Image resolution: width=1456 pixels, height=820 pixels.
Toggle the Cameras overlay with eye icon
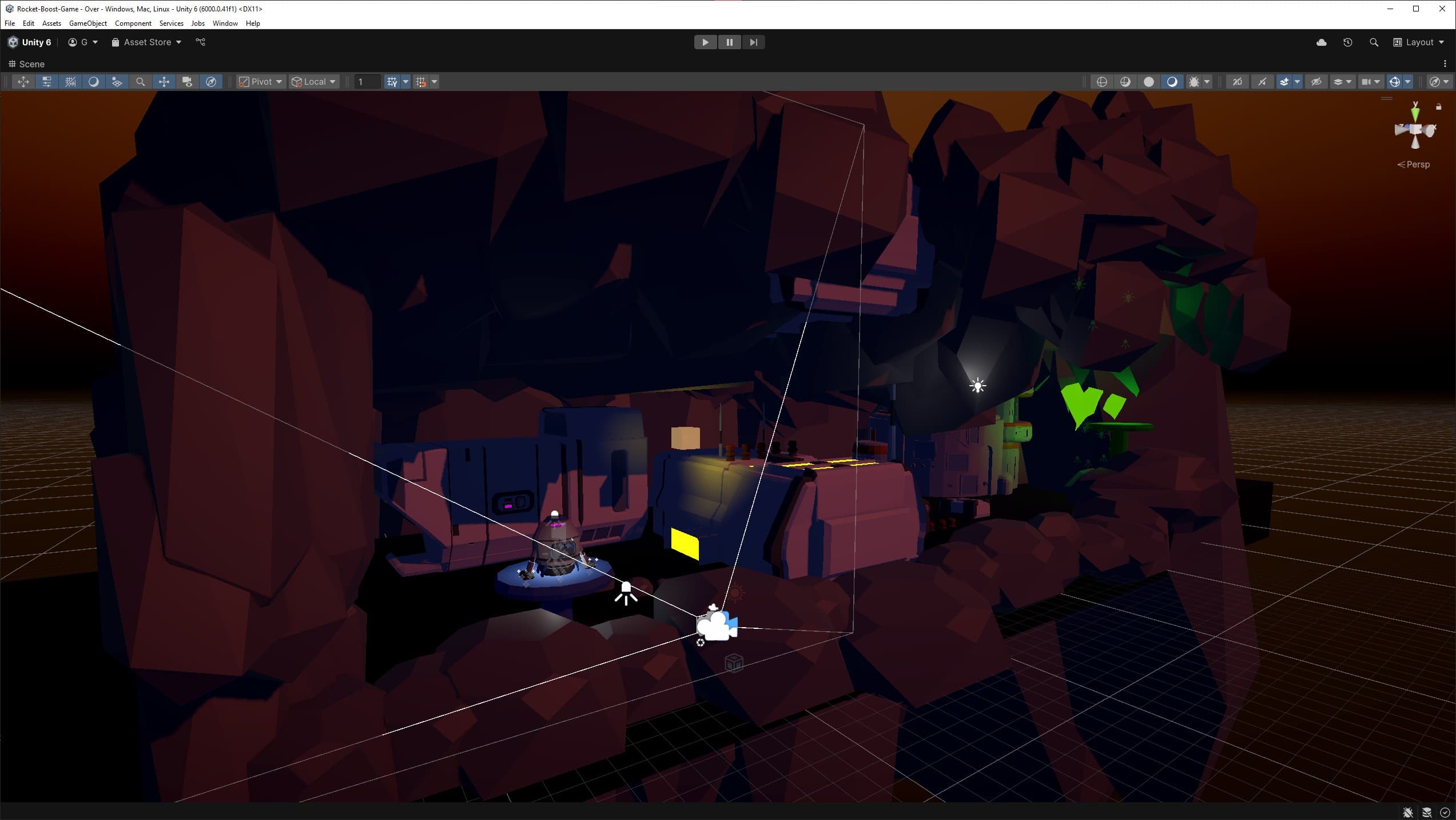[x=188, y=82]
